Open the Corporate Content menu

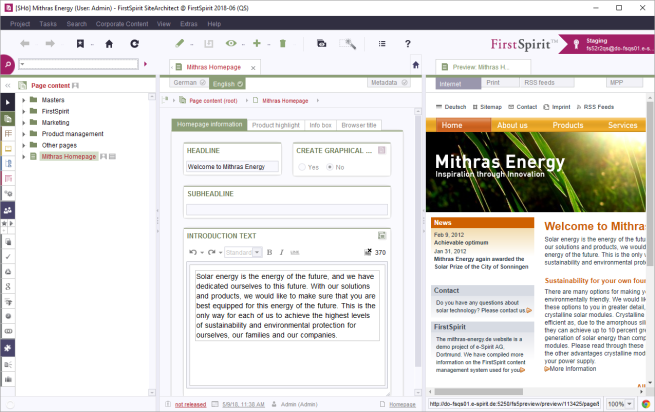tap(122, 24)
